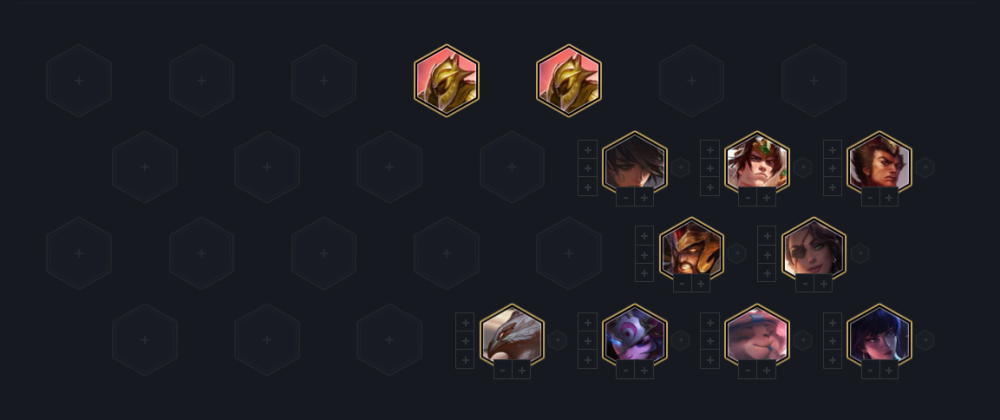Increase star level of Teemo with plus
Viewport: 1000px width, 420px height.
767,370
